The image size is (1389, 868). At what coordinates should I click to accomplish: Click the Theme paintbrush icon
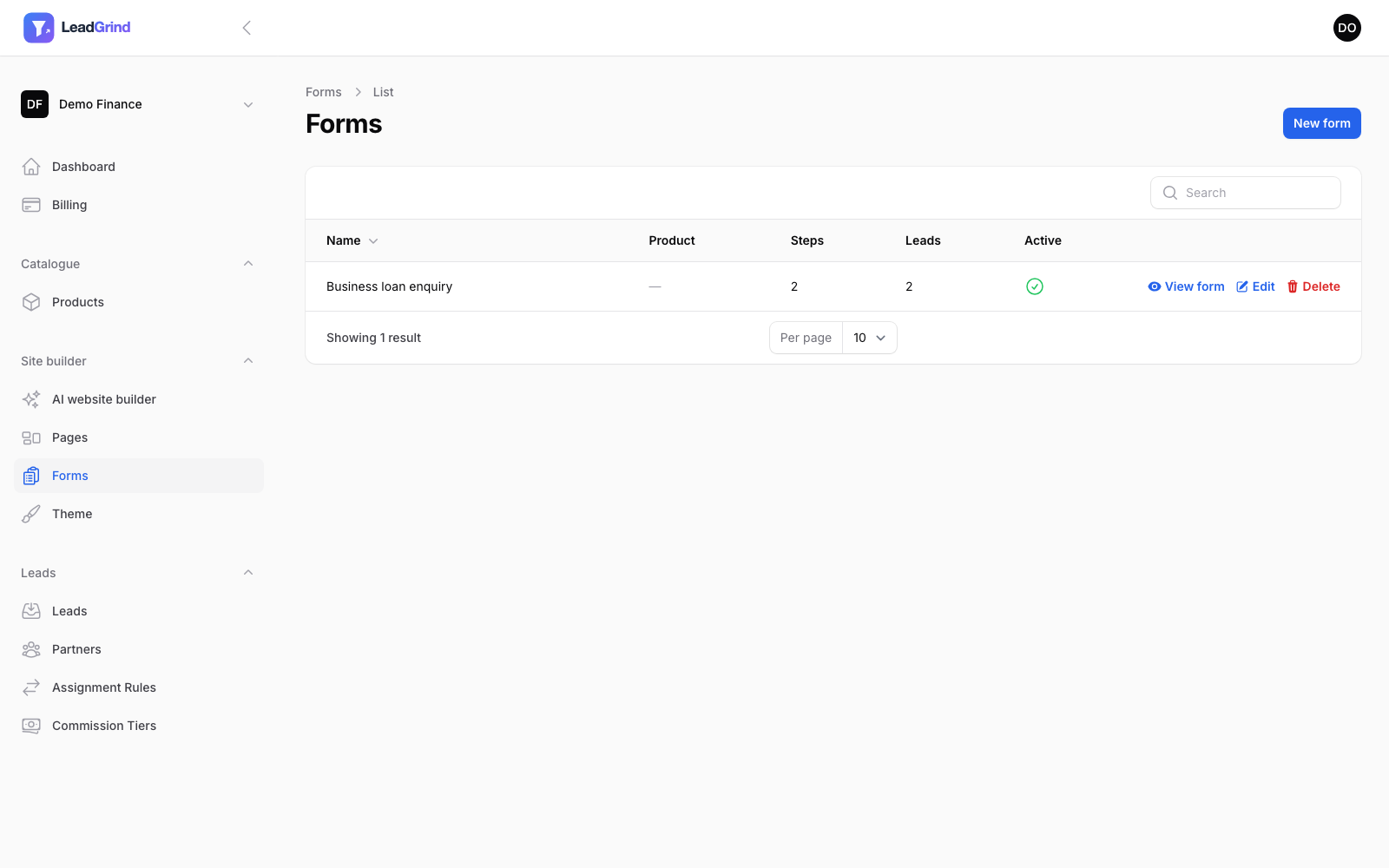pos(31,514)
